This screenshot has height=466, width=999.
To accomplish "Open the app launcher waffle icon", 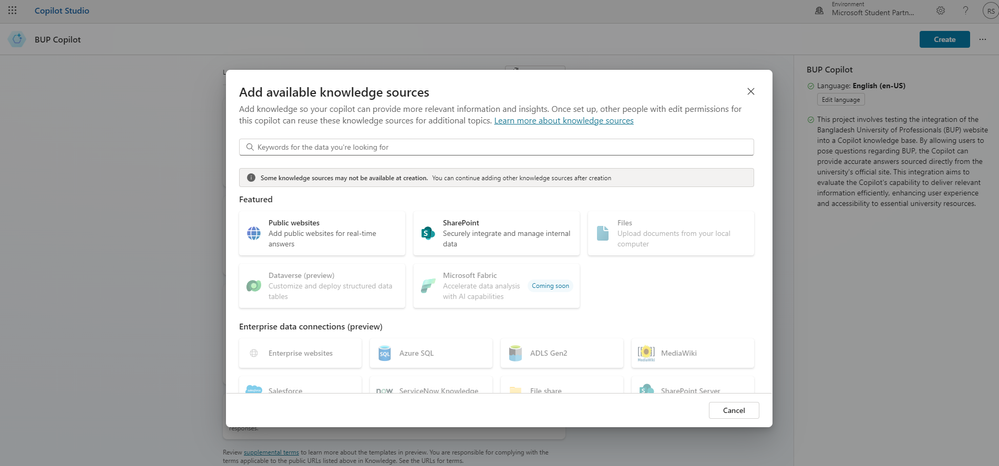I will click(x=12, y=11).
